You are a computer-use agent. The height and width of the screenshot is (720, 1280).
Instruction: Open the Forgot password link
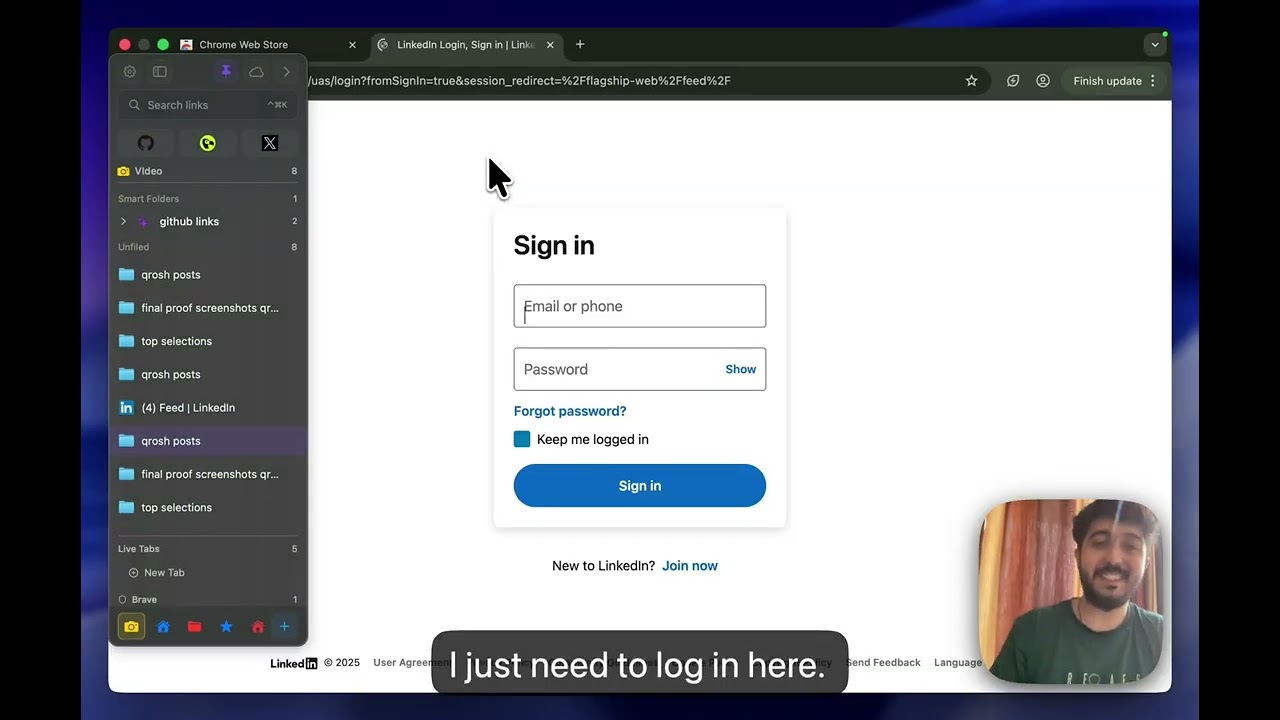[570, 411]
